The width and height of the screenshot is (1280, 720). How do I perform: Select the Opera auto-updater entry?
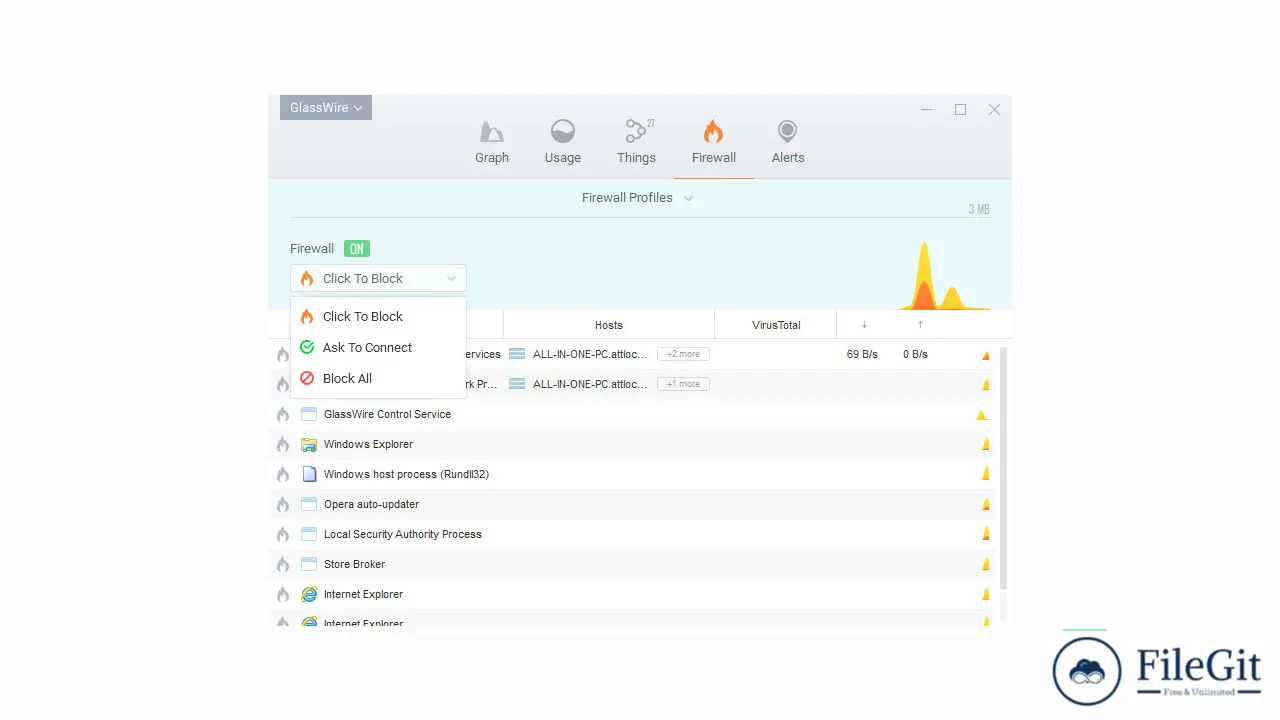click(x=634, y=504)
